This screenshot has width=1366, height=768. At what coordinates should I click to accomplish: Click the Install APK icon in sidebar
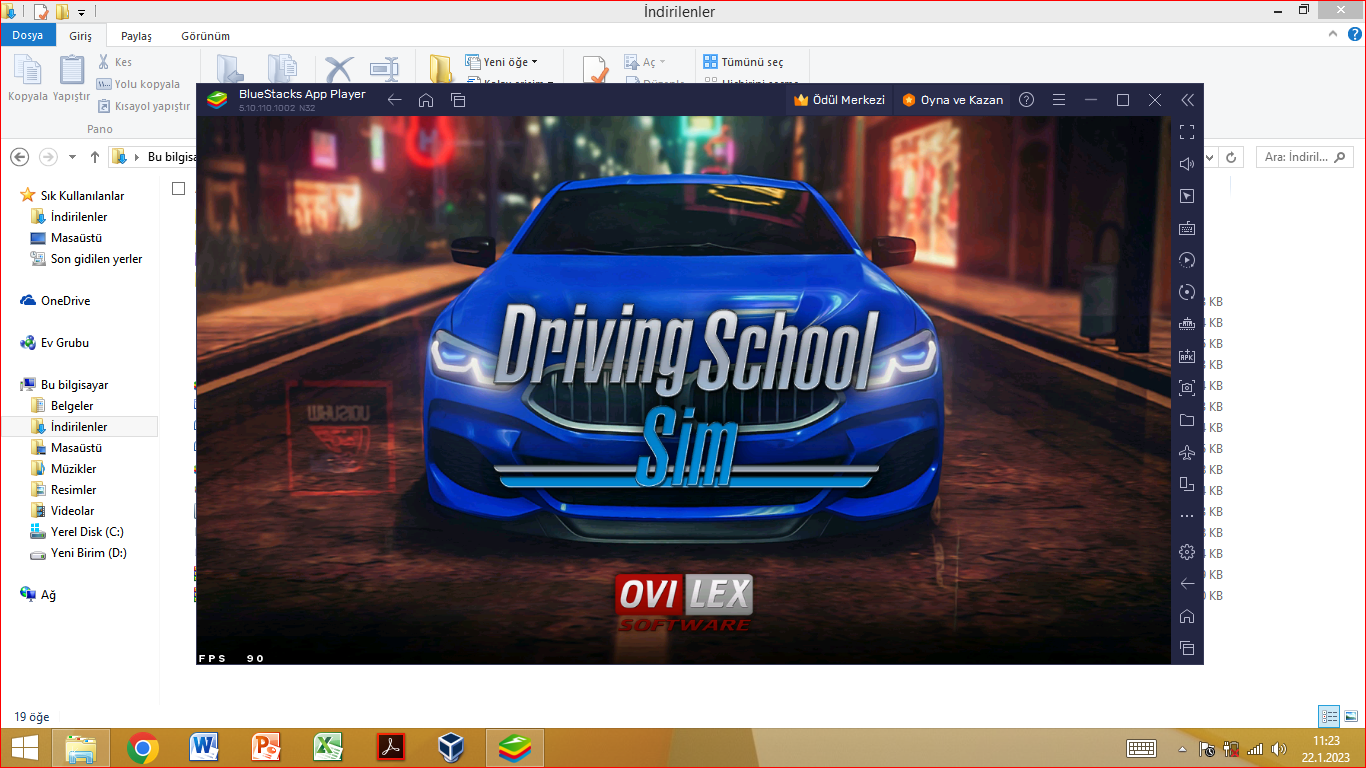1187,356
